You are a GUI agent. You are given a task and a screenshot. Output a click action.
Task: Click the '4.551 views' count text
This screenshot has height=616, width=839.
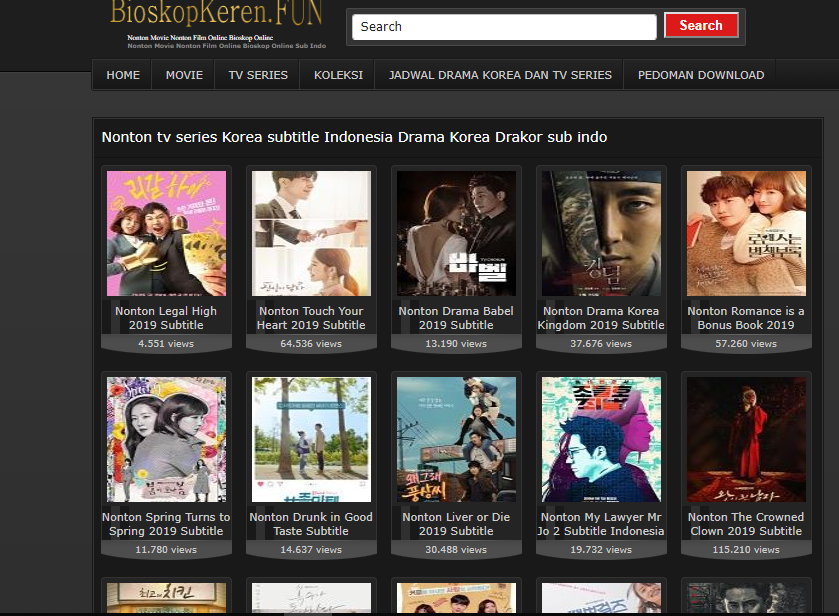pos(166,344)
